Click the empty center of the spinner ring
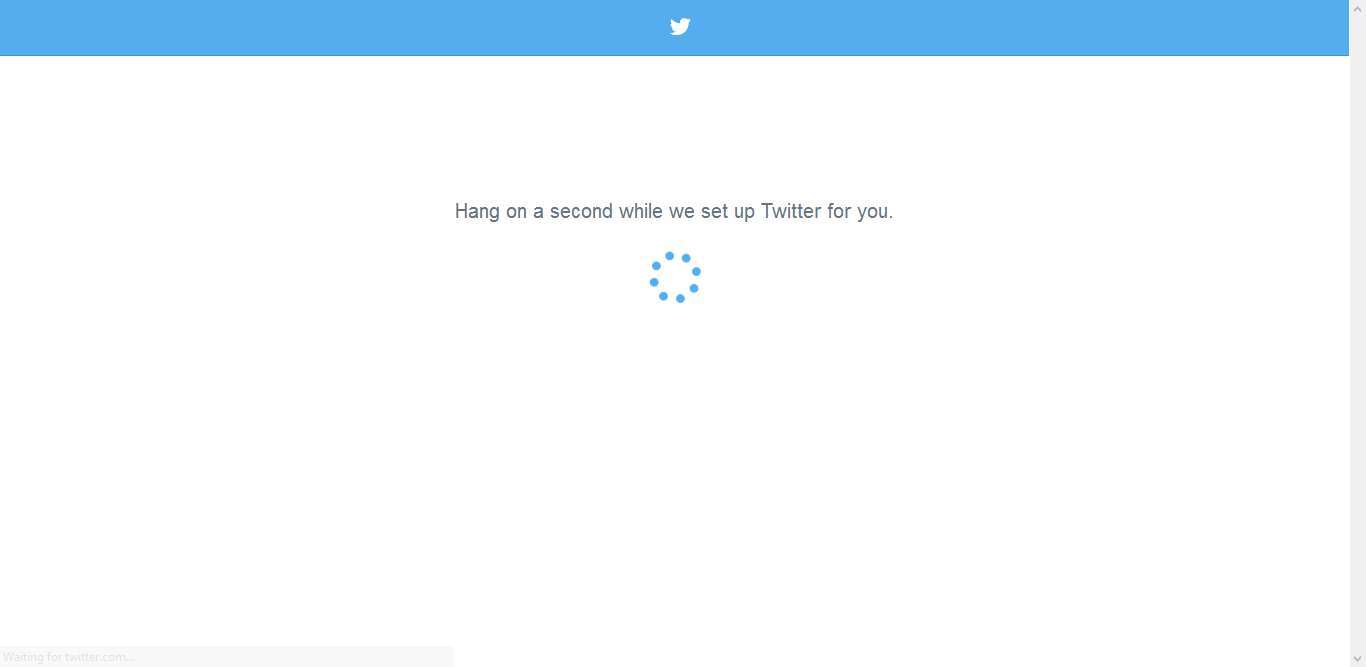 click(675, 277)
